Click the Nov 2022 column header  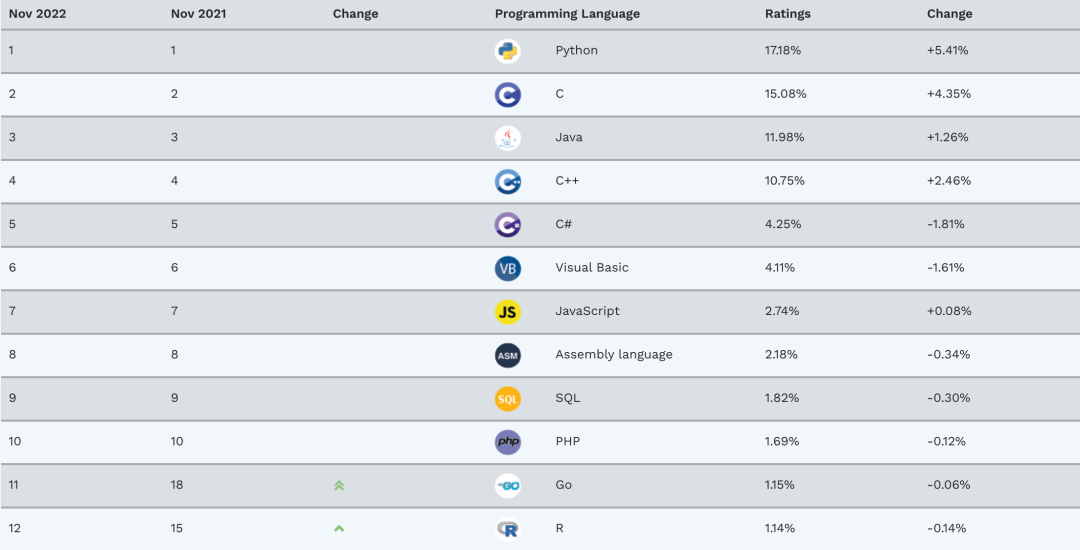point(37,14)
